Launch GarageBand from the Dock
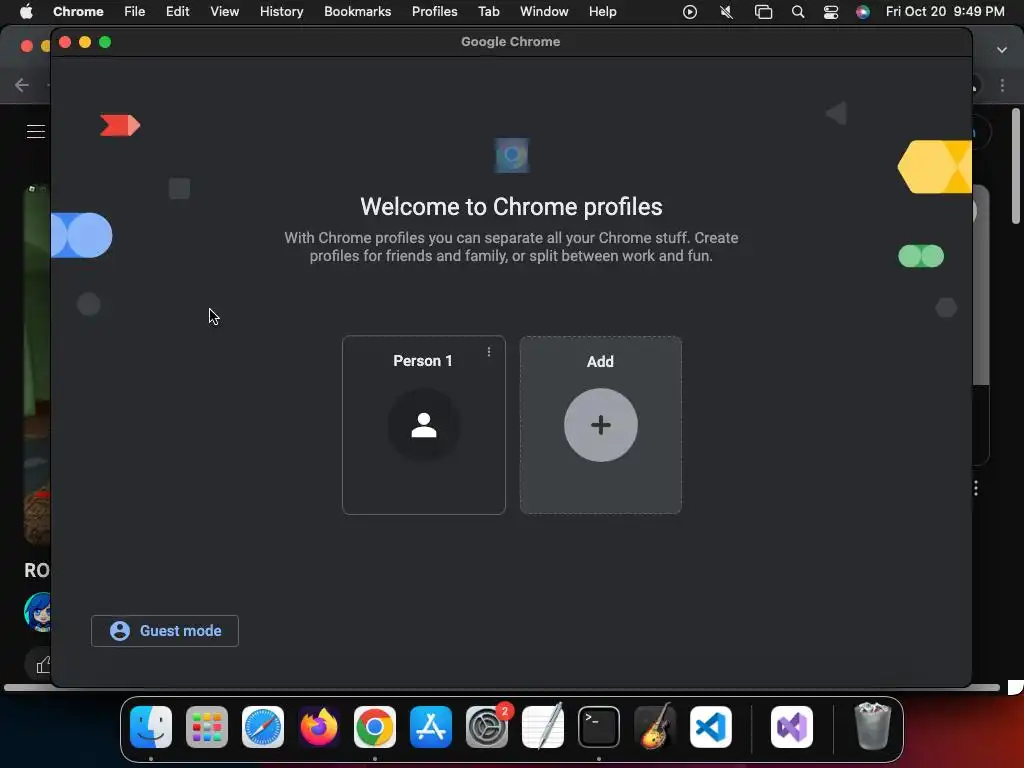 coord(655,727)
